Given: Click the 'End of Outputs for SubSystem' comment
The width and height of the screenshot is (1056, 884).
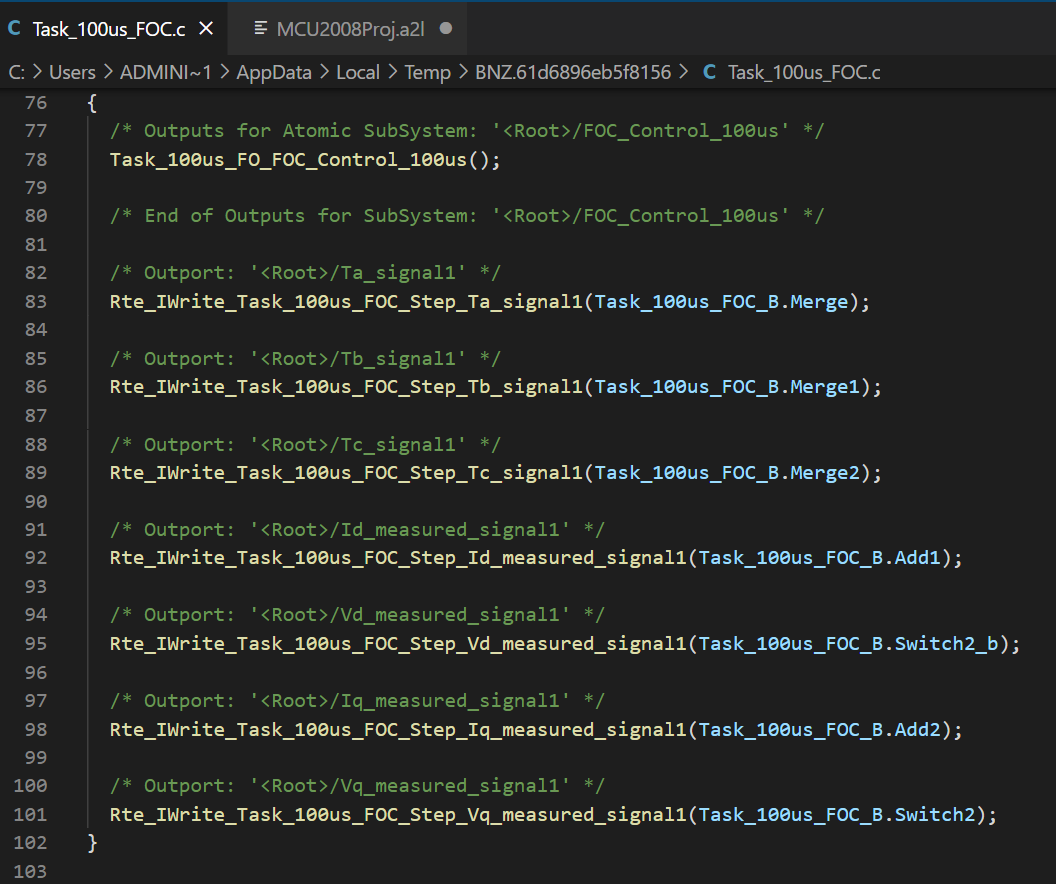Looking at the screenshot, I should click(x=467, y=215).
